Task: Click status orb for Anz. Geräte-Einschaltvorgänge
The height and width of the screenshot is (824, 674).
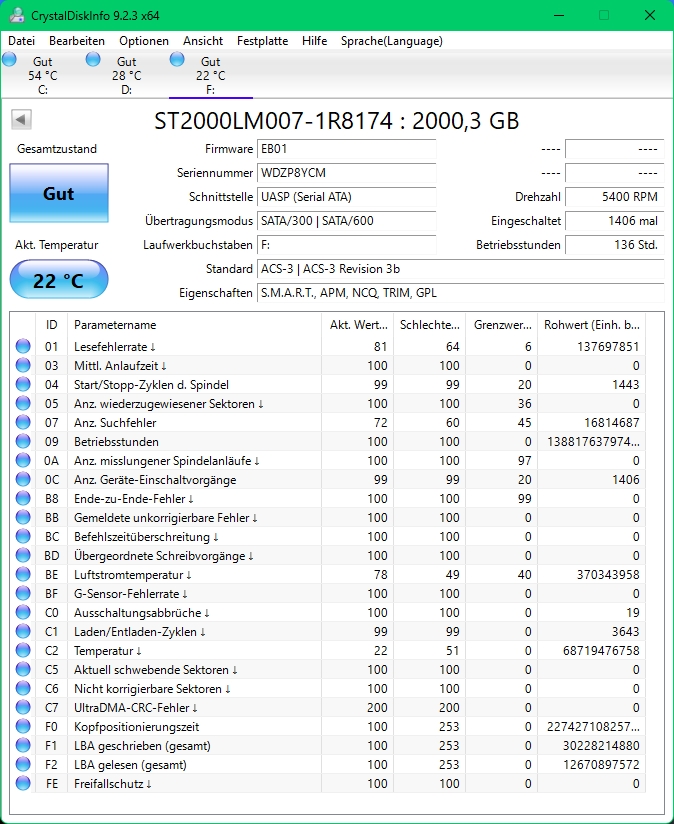Action: tap(23, 479)
